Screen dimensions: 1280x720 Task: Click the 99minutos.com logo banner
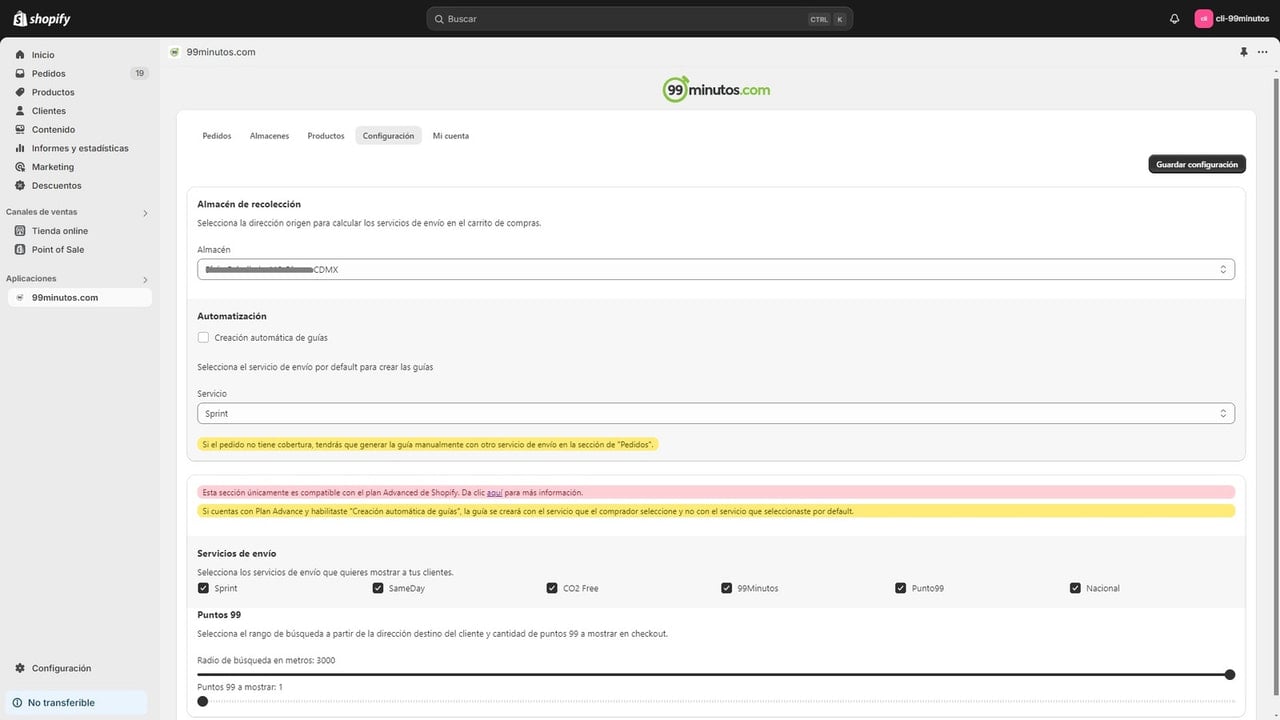click(716, 89)
